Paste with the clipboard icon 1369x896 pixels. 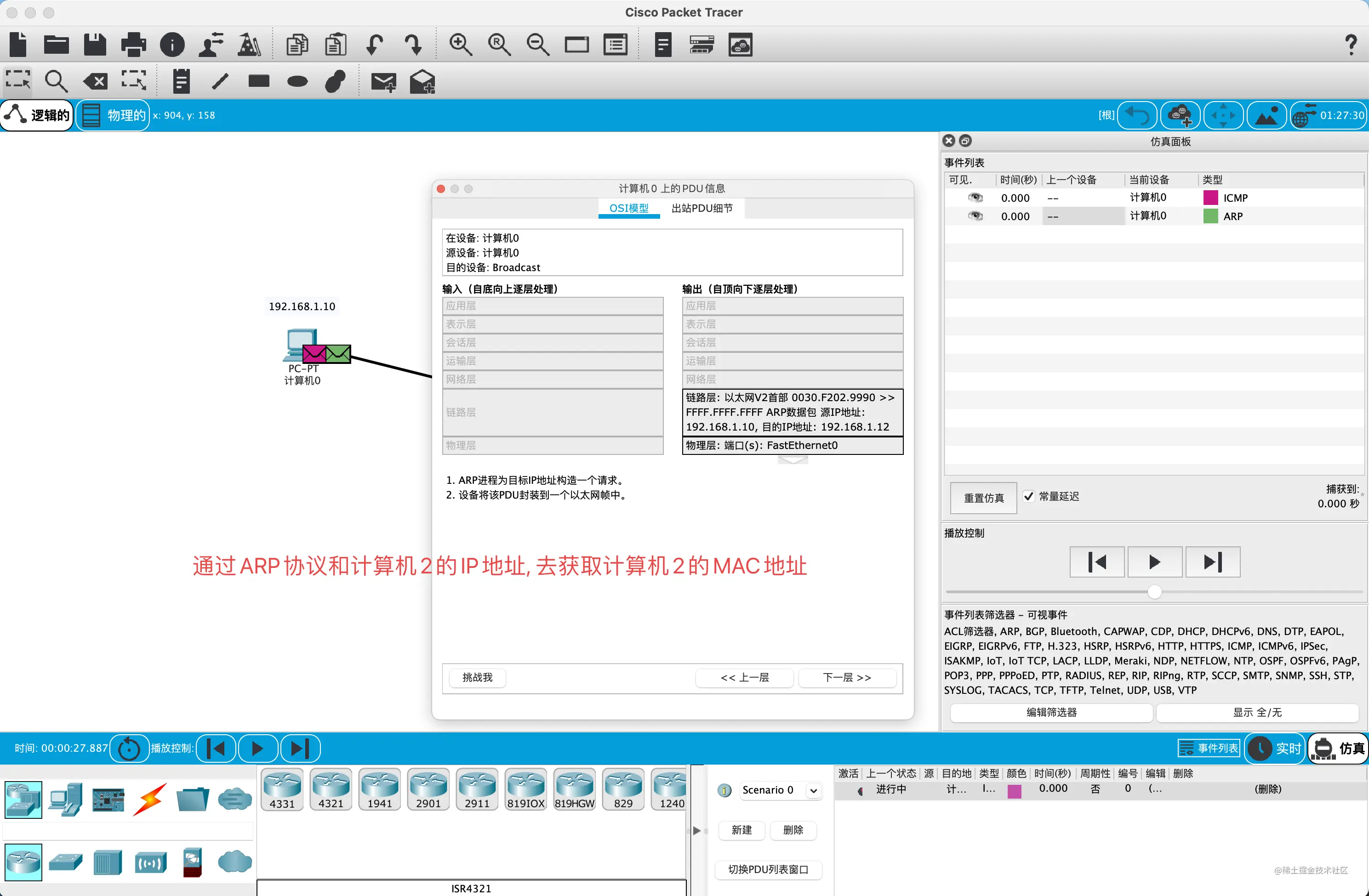pos(336,44)
